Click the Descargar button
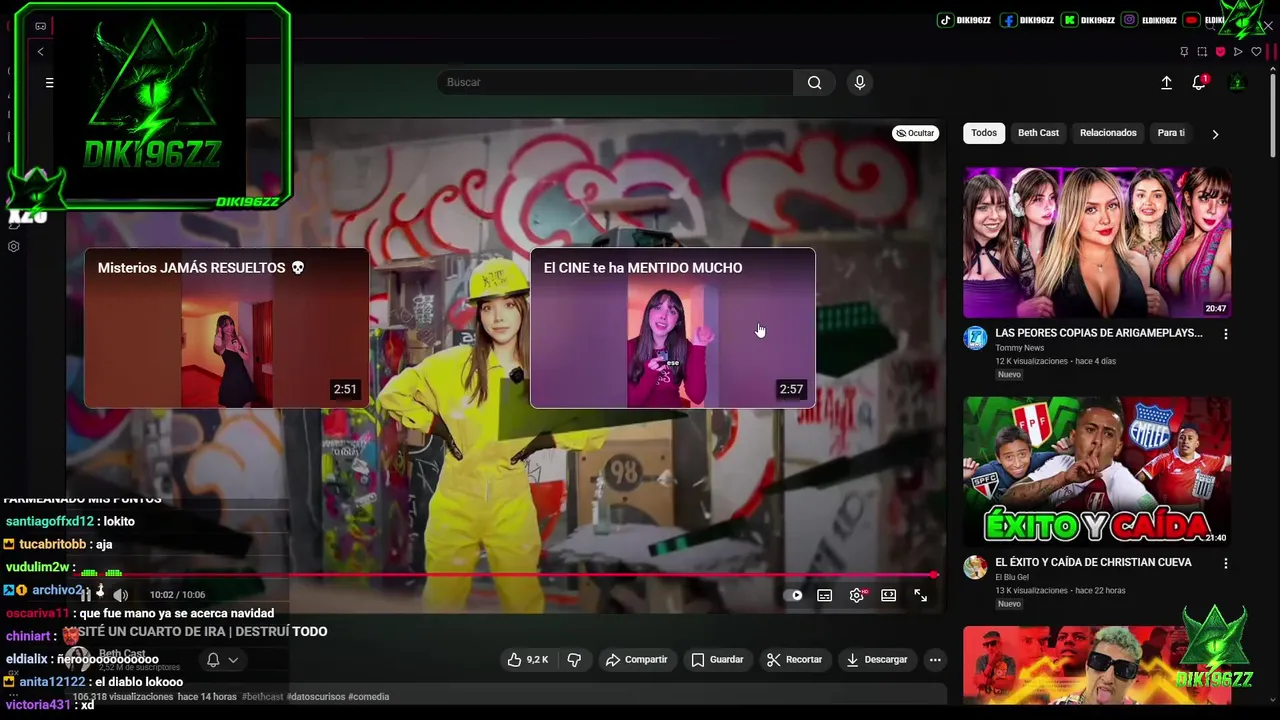This screenshot has width=1280, height=720. tap(876, 660)
